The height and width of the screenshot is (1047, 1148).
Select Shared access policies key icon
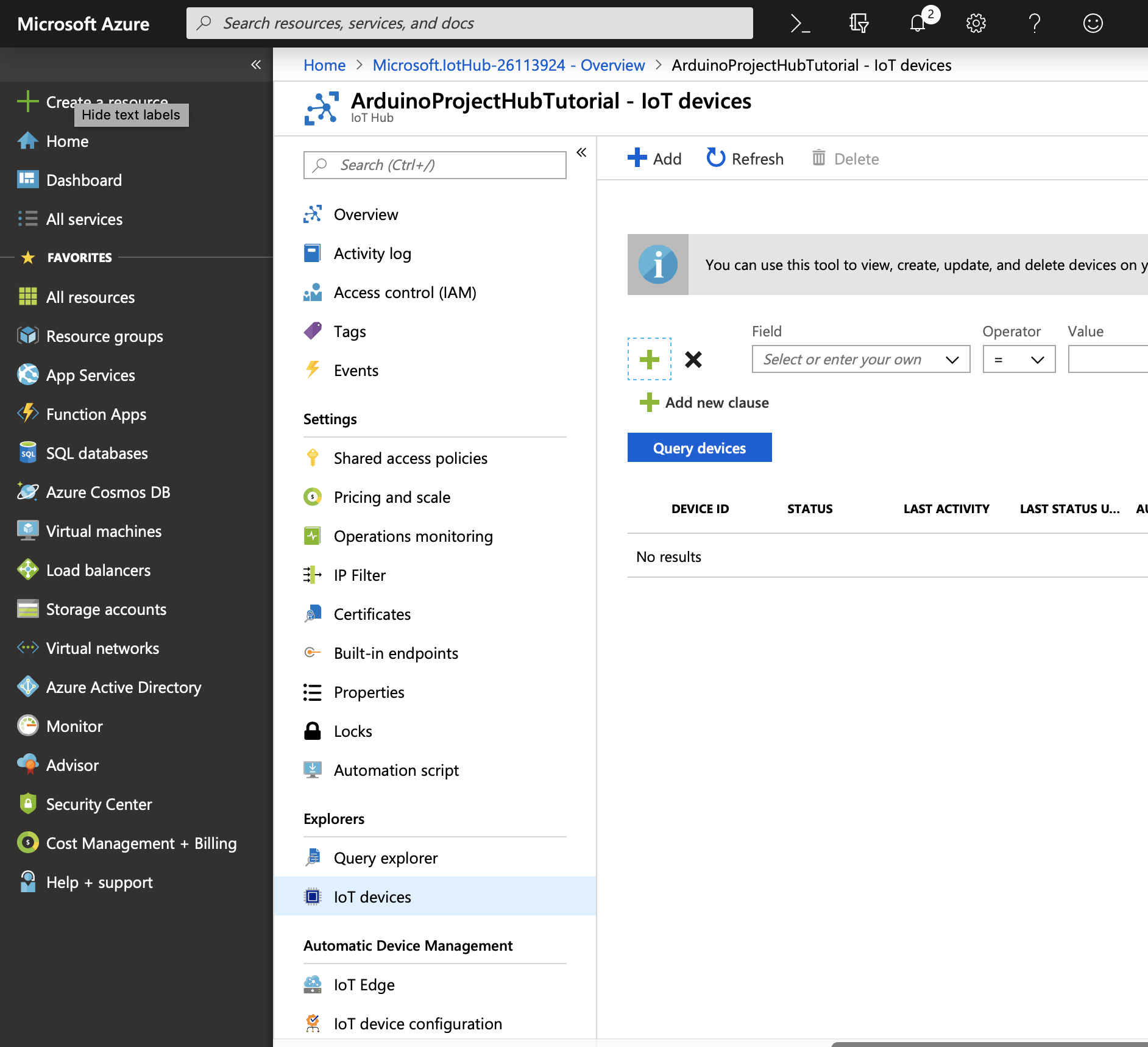click(313, 458)
